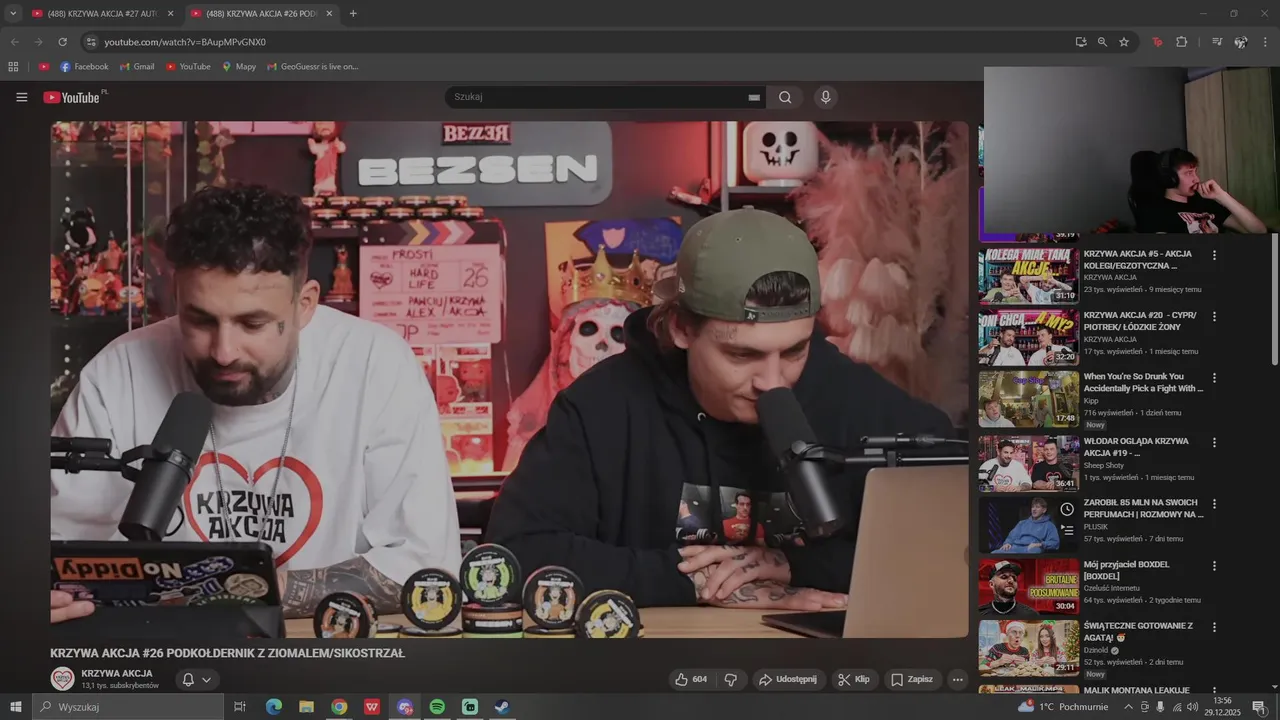This screenshot has height=720, width=1280.
Task: Launch Spotify from the taskbar
Action: pyautogui.click(x=437, y=707)
